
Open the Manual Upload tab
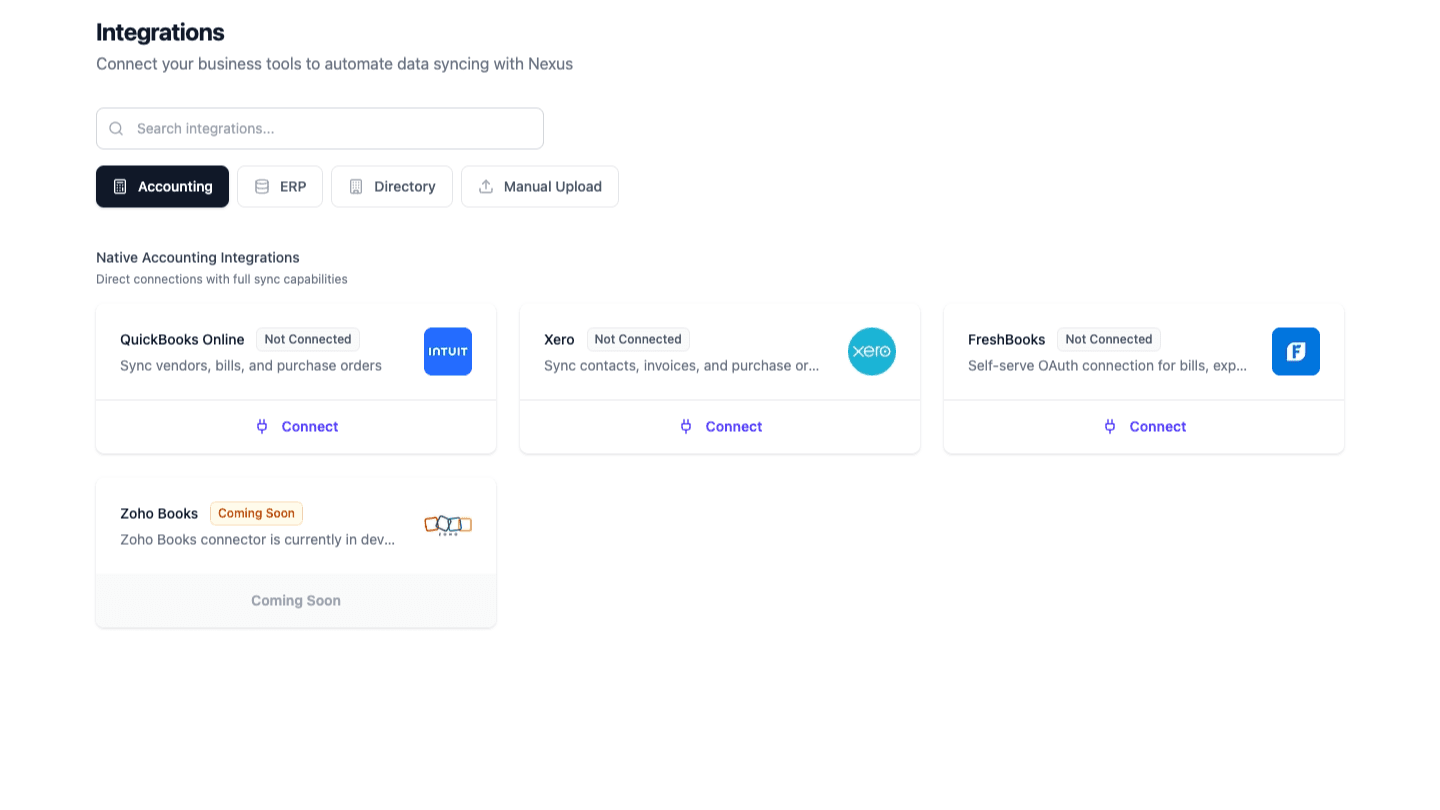(540, 186)
